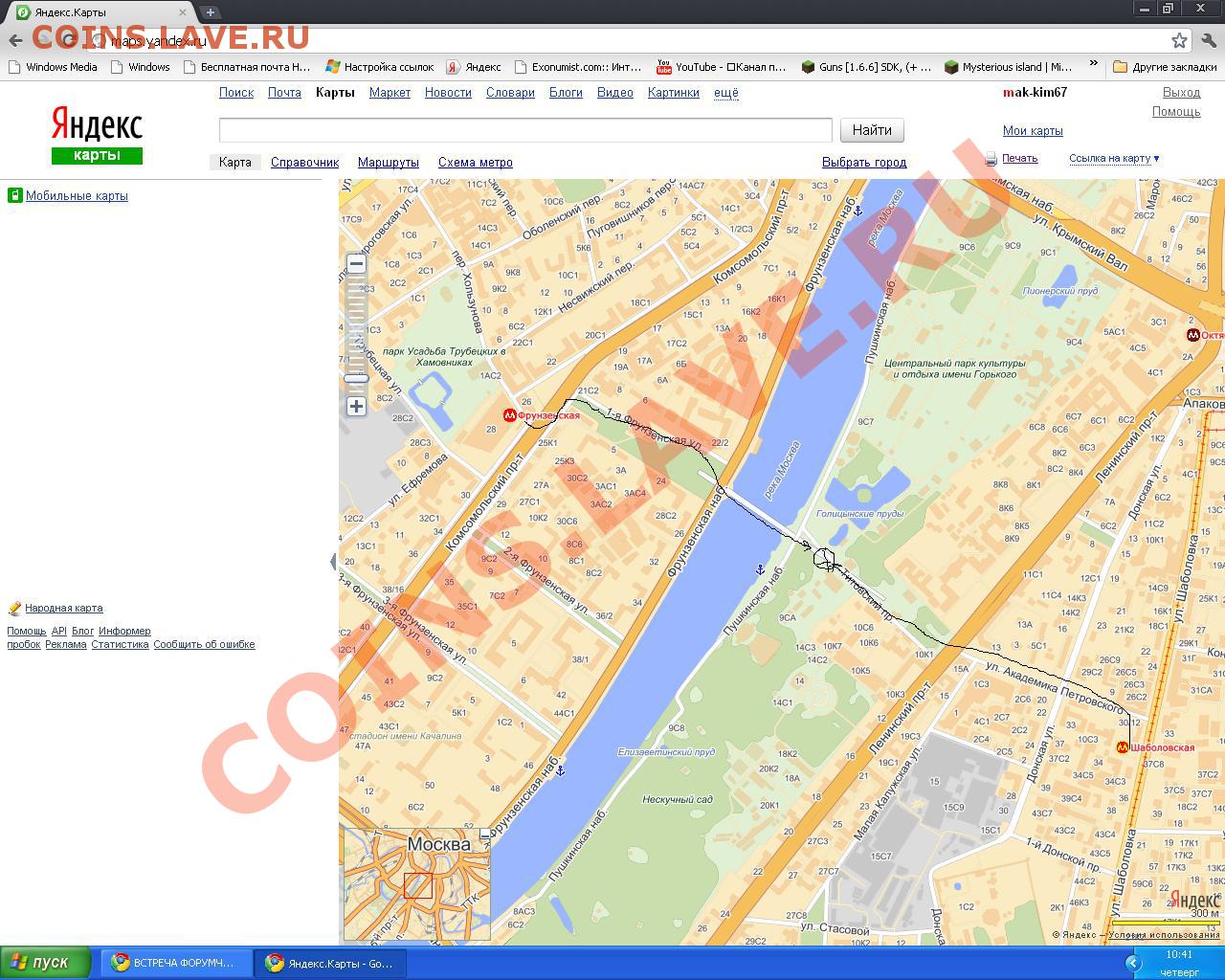Viewport: 1225px width, 980px height.
Task: Click the Фрунзенская metro station icon
Action: click(510, 415)
